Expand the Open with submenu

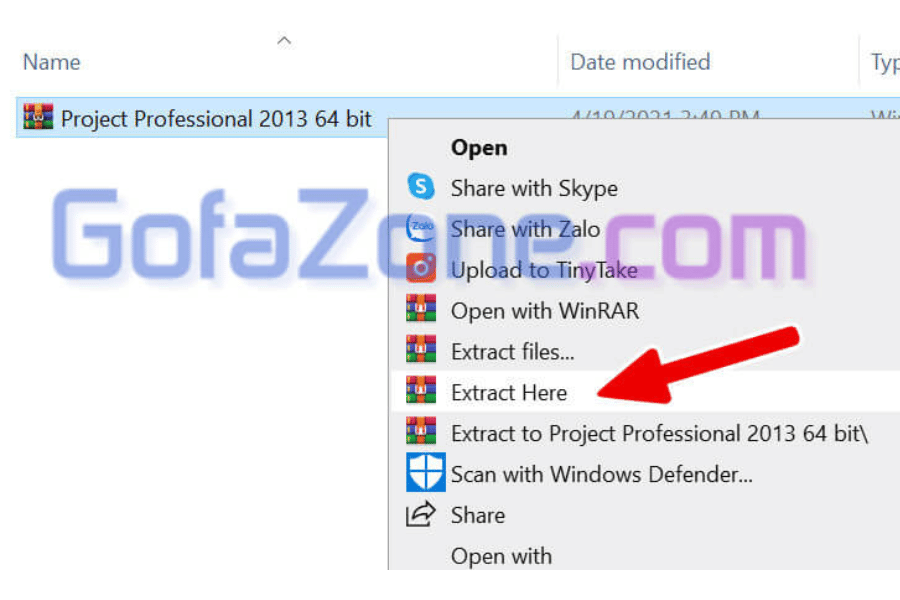501,556
